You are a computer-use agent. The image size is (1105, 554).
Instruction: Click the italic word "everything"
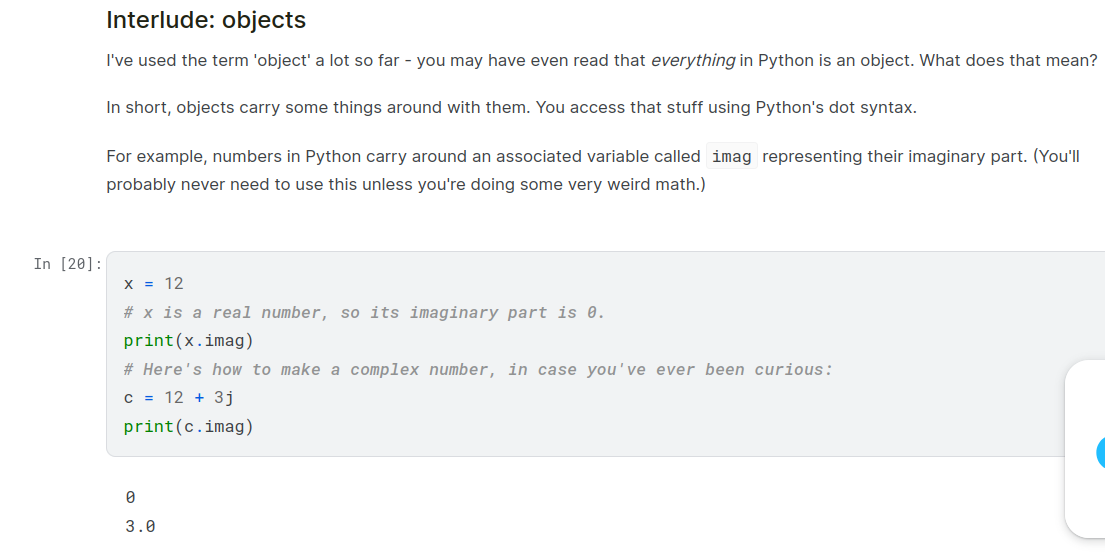(692, 60)
